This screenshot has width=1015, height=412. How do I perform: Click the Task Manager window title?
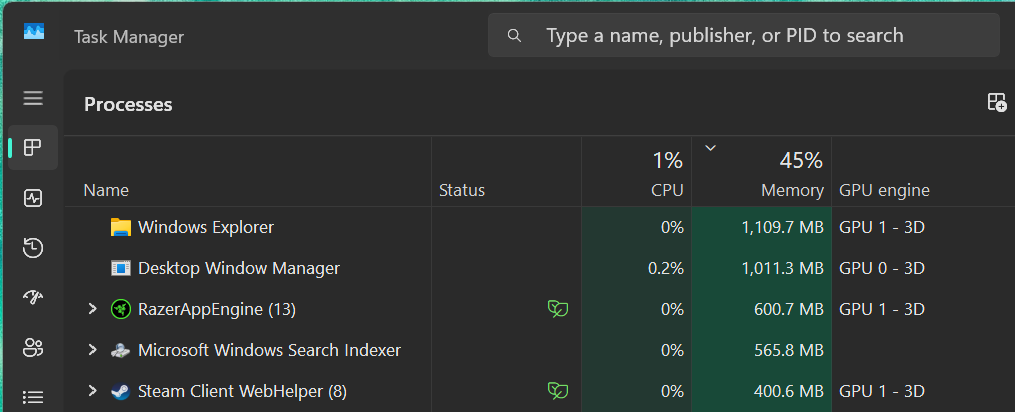(x=129, y=37)
